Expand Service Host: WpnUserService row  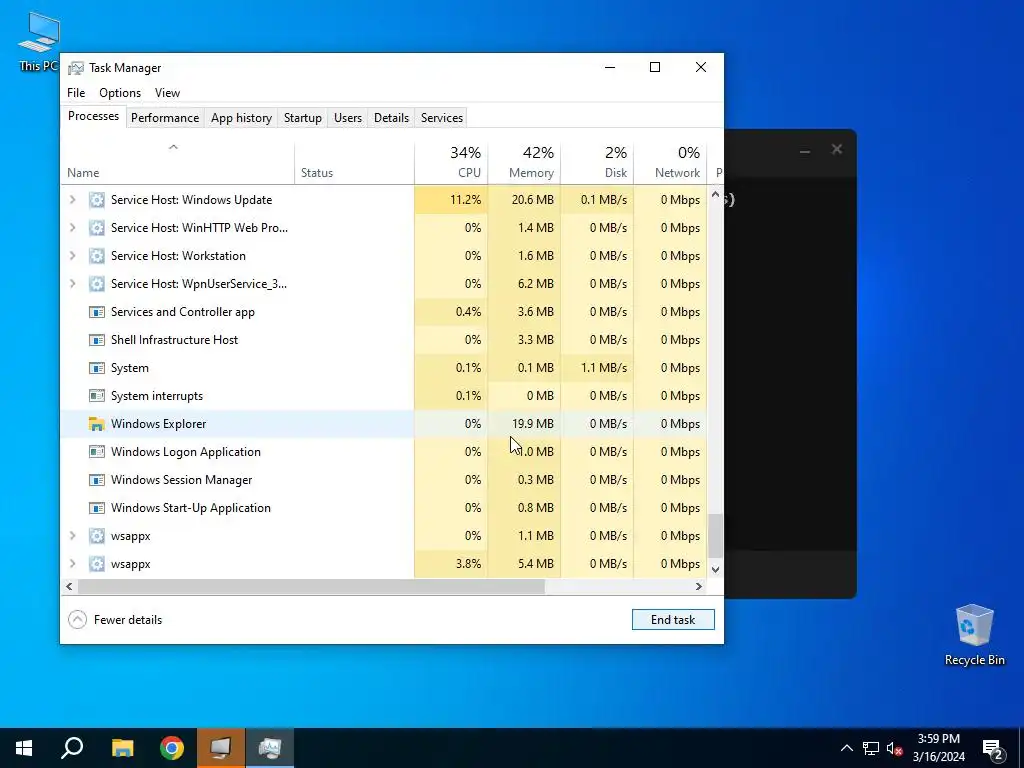pos(72,284)
